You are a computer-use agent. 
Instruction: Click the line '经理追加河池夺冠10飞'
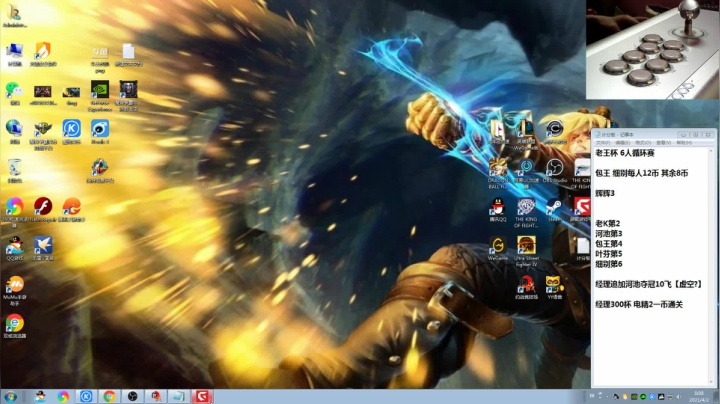633,284
